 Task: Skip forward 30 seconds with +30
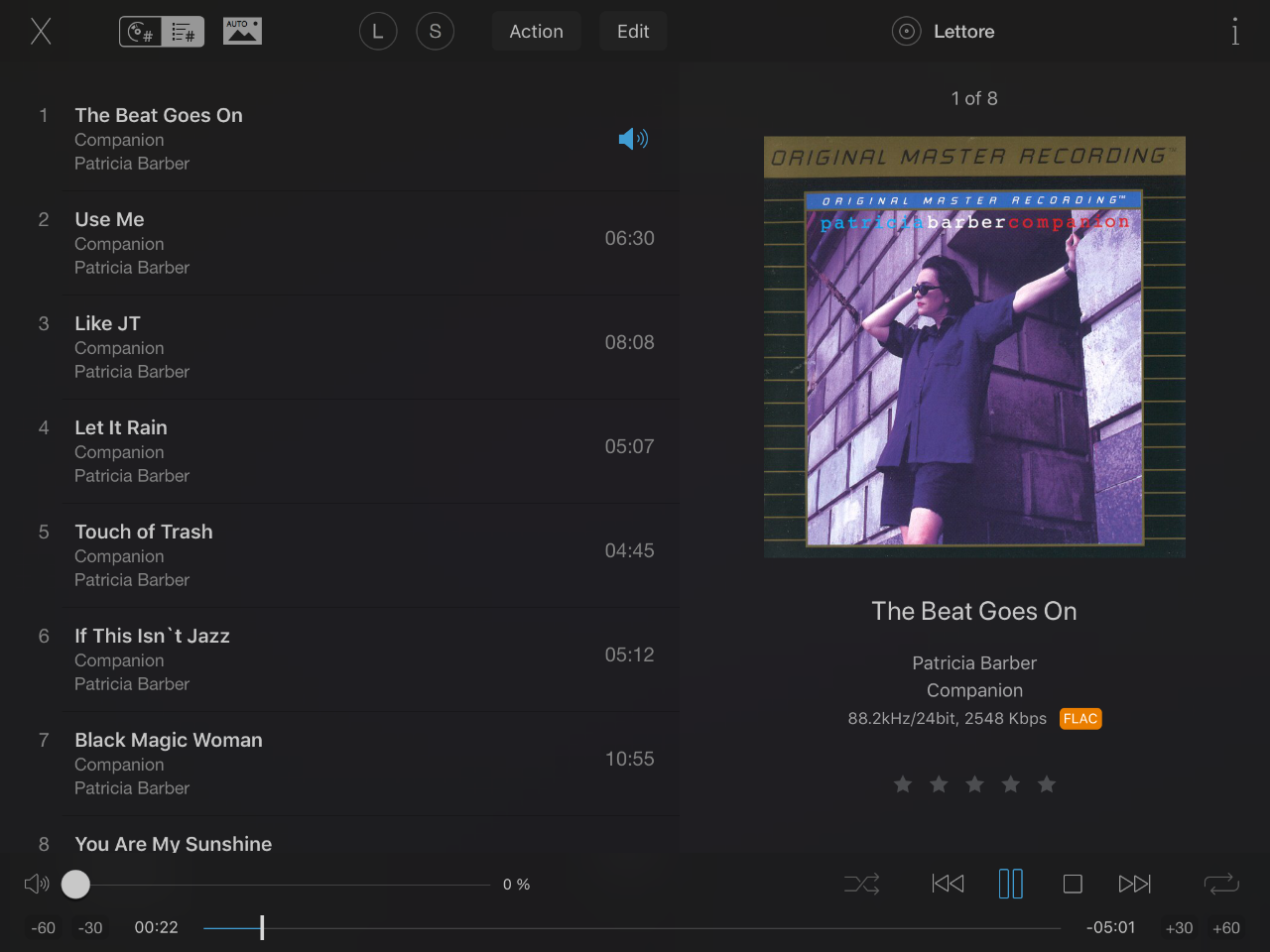[x=1179, y=928]
